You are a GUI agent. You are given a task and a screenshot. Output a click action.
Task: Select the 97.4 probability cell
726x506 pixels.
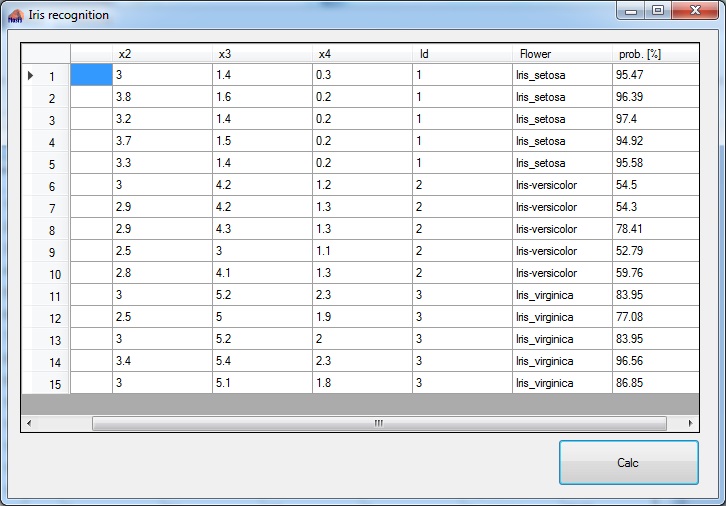click(x=654, y=119)
